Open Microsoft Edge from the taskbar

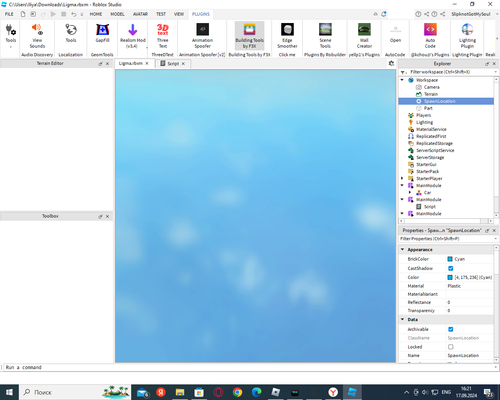[256, 392]
